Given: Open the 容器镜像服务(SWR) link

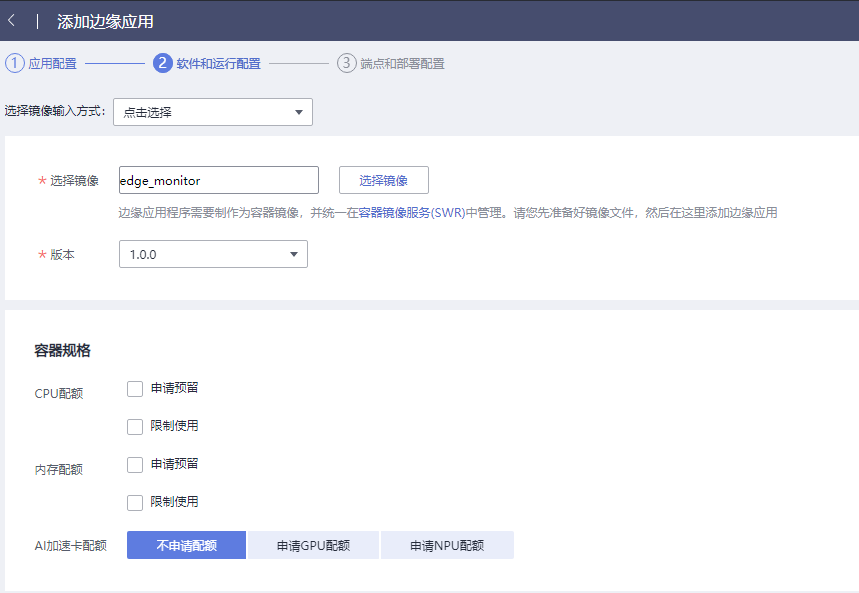Looking at the screenshot, I should [x=411, y=213].
